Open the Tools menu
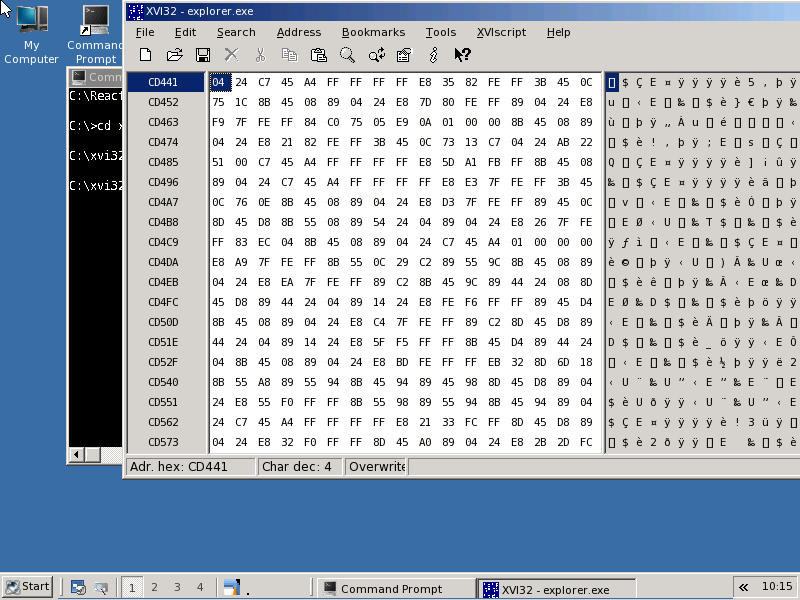 click(441, 32)
